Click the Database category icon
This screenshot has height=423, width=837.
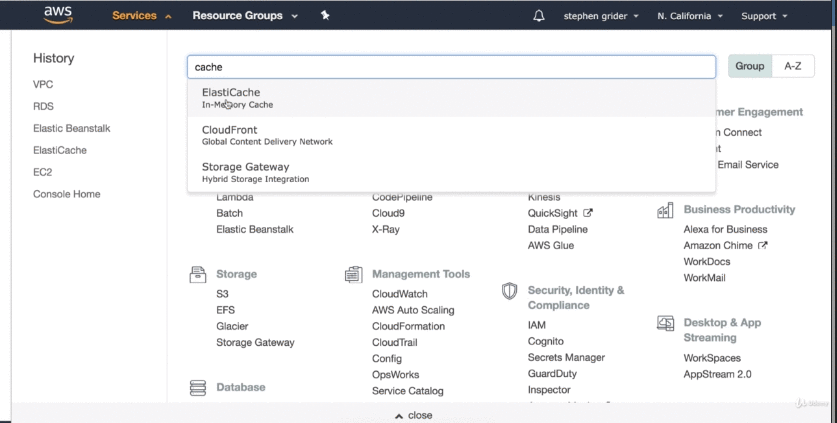click(x=198, y=387)
